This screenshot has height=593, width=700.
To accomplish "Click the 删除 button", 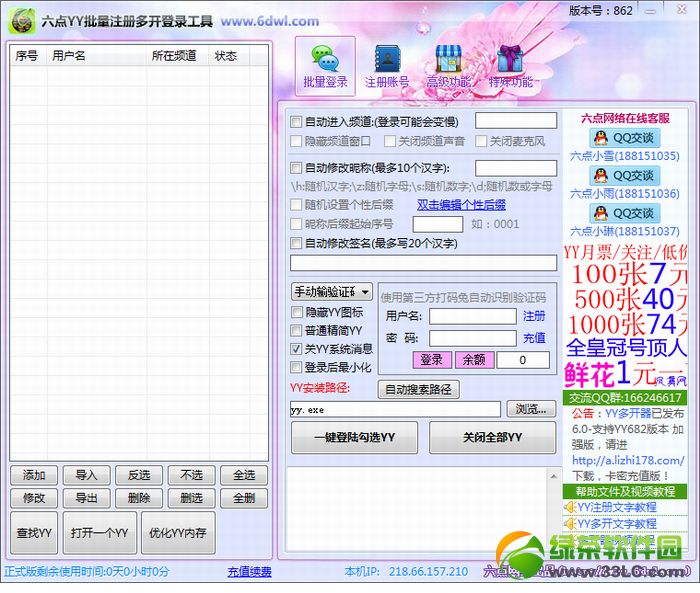I will click(139, 498).
